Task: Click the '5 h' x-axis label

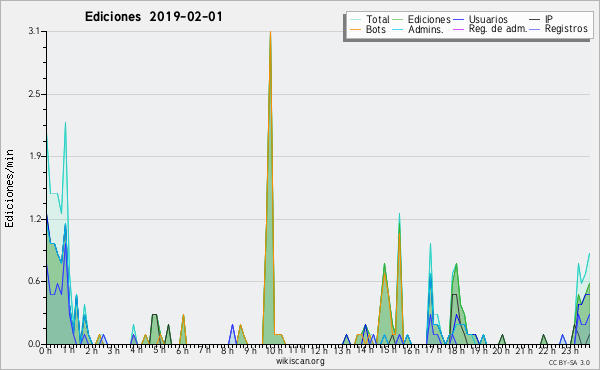Action: [159, 350]
